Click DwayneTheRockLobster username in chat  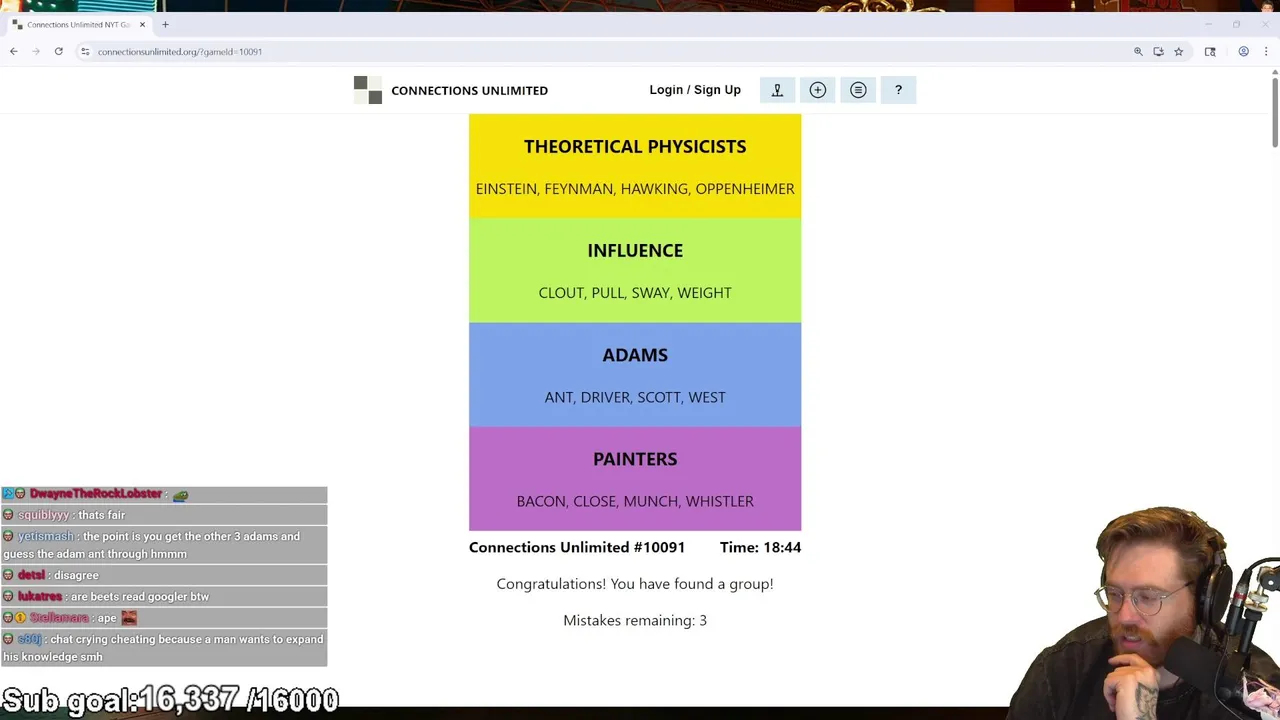pos(96,494)
